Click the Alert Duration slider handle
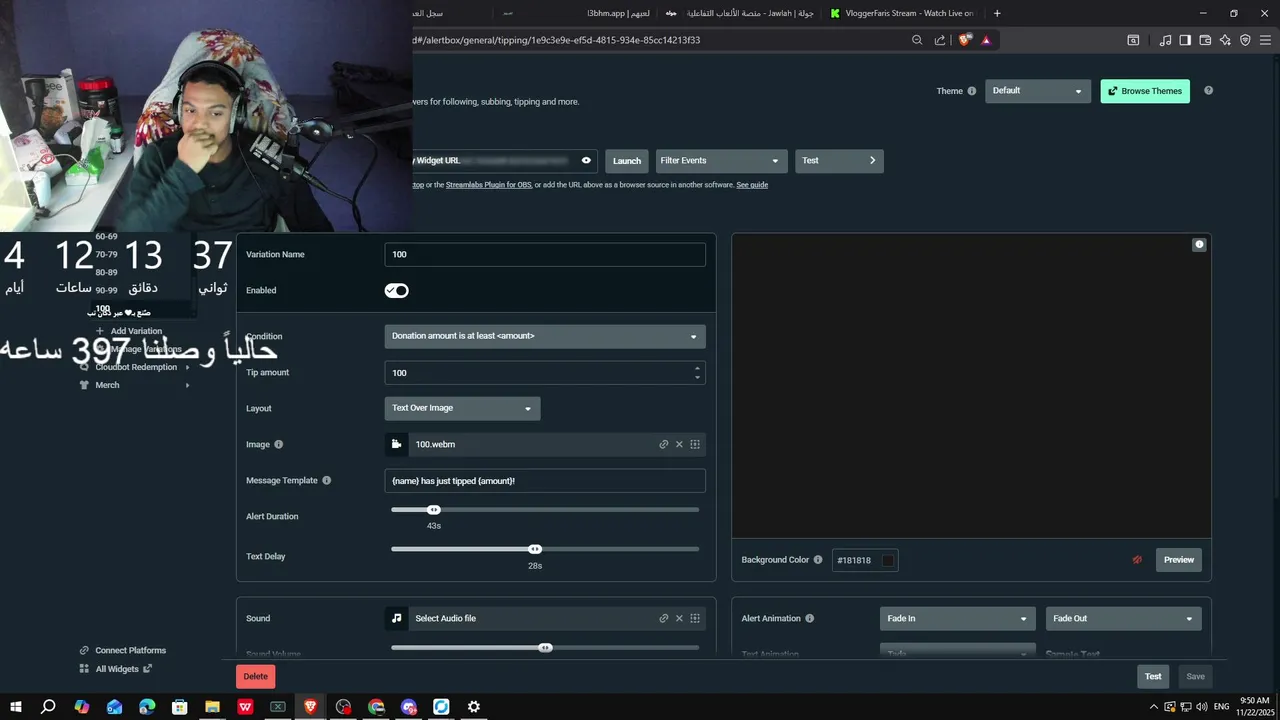1280x720 pixels. pyautogui.click(x=434, y=510)
